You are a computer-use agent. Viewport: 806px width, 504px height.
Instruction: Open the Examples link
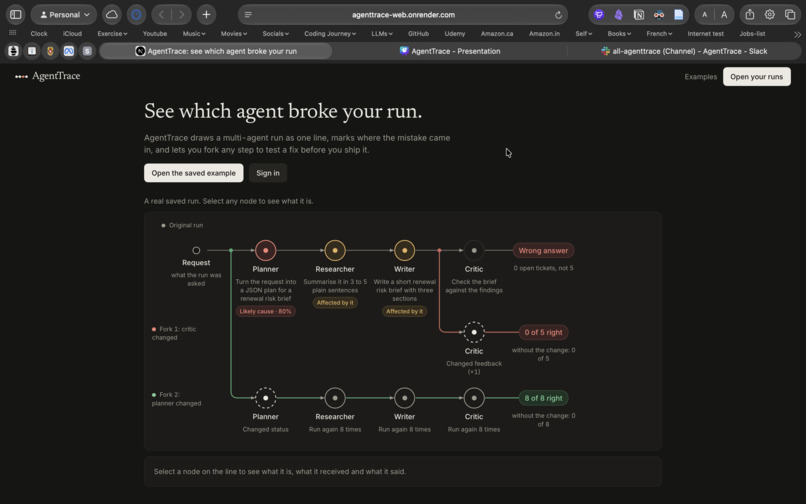(x=700, y=77)
